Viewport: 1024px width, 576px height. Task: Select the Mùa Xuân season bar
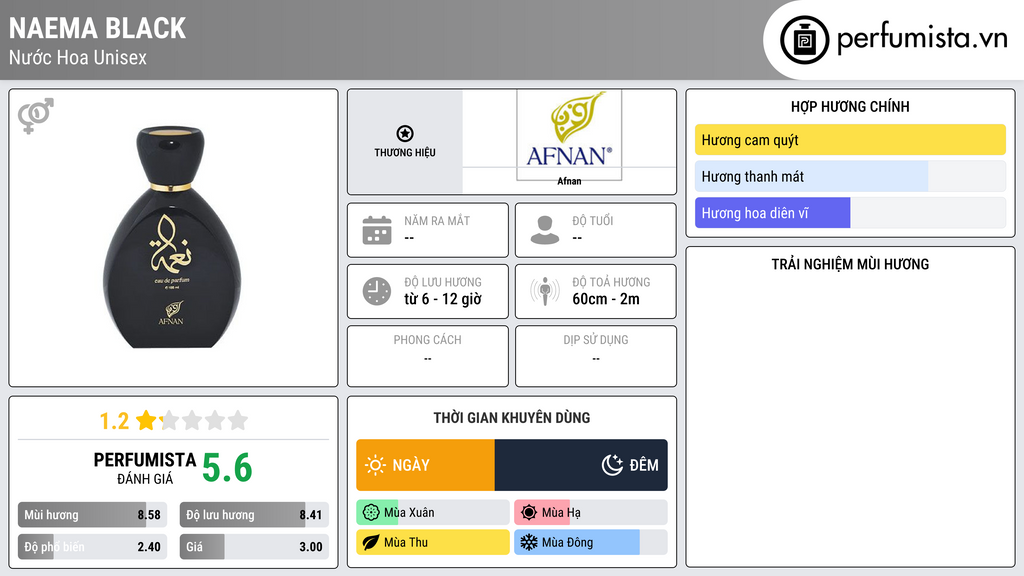coord(432,513)
